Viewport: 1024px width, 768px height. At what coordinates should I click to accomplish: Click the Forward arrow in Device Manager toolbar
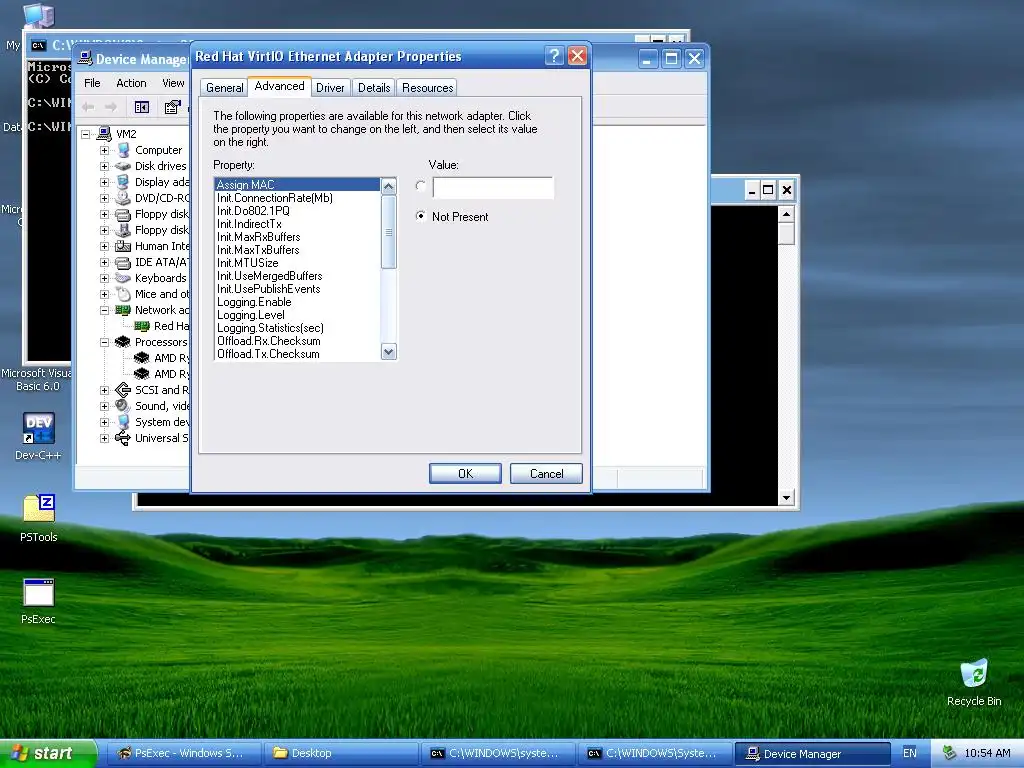pos(111,106)
